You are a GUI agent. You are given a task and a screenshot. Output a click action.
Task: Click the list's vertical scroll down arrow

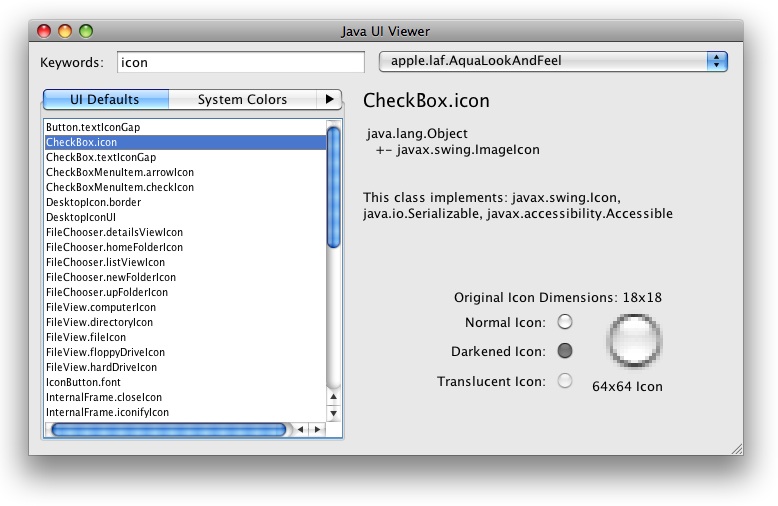pos(333,413)
